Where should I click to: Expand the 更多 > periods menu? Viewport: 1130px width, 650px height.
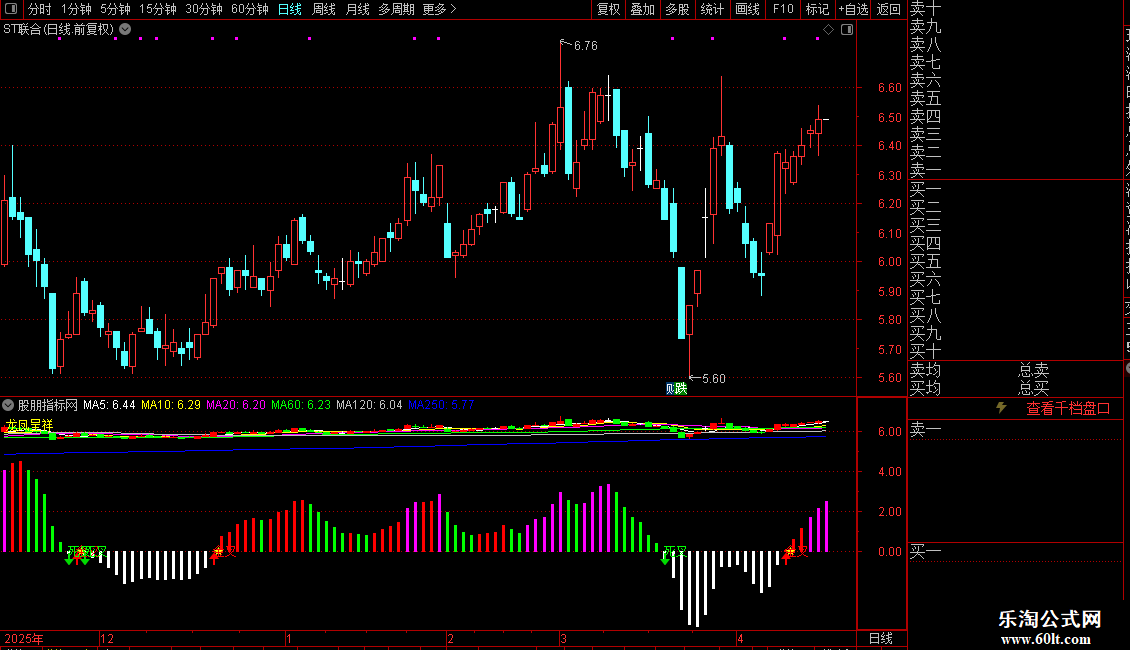pos(440,9)
